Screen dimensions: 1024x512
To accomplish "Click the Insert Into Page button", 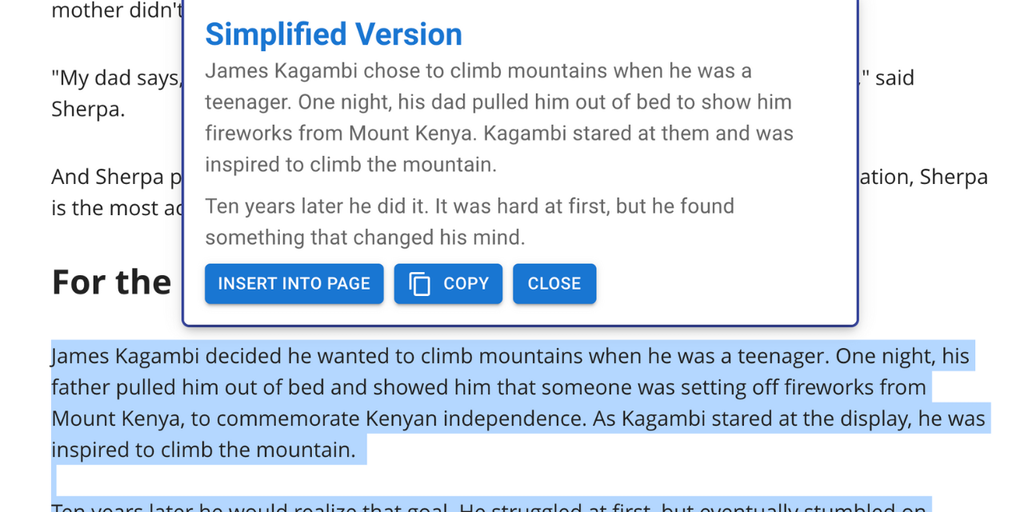I will click(x=294, y=284).
